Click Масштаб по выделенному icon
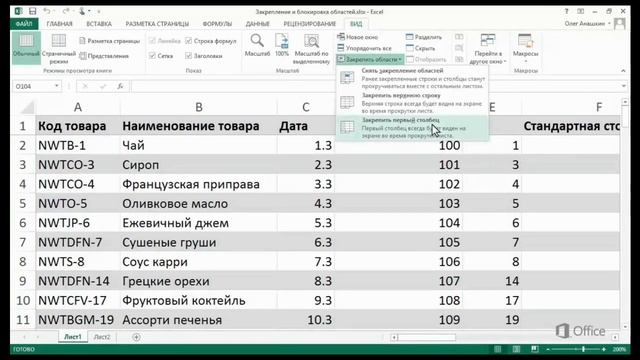Viewport: 640px width, 360px height. (x=311, y=49)
